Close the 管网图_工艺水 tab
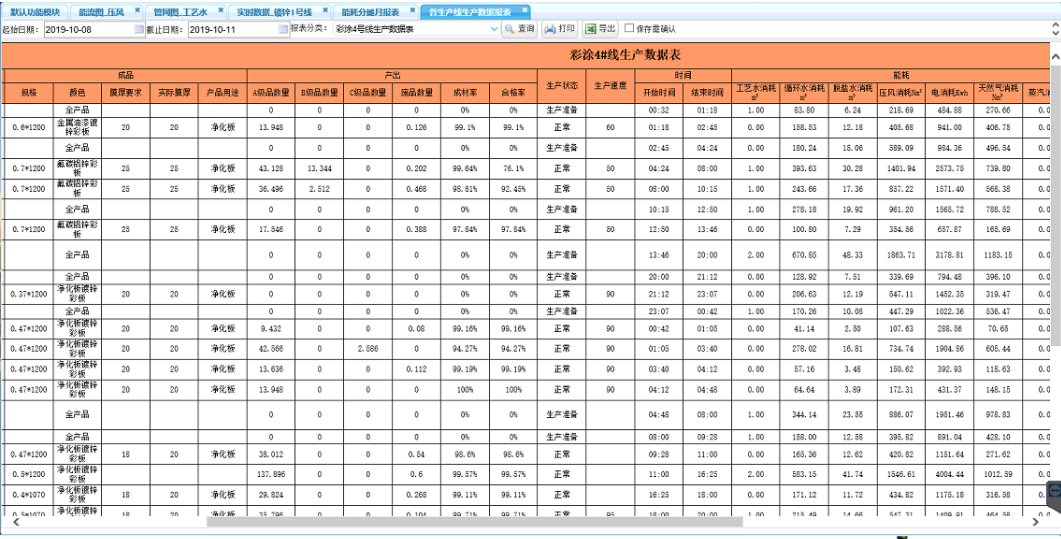This screenshot has height=539, width=1061. coord(223,9)
